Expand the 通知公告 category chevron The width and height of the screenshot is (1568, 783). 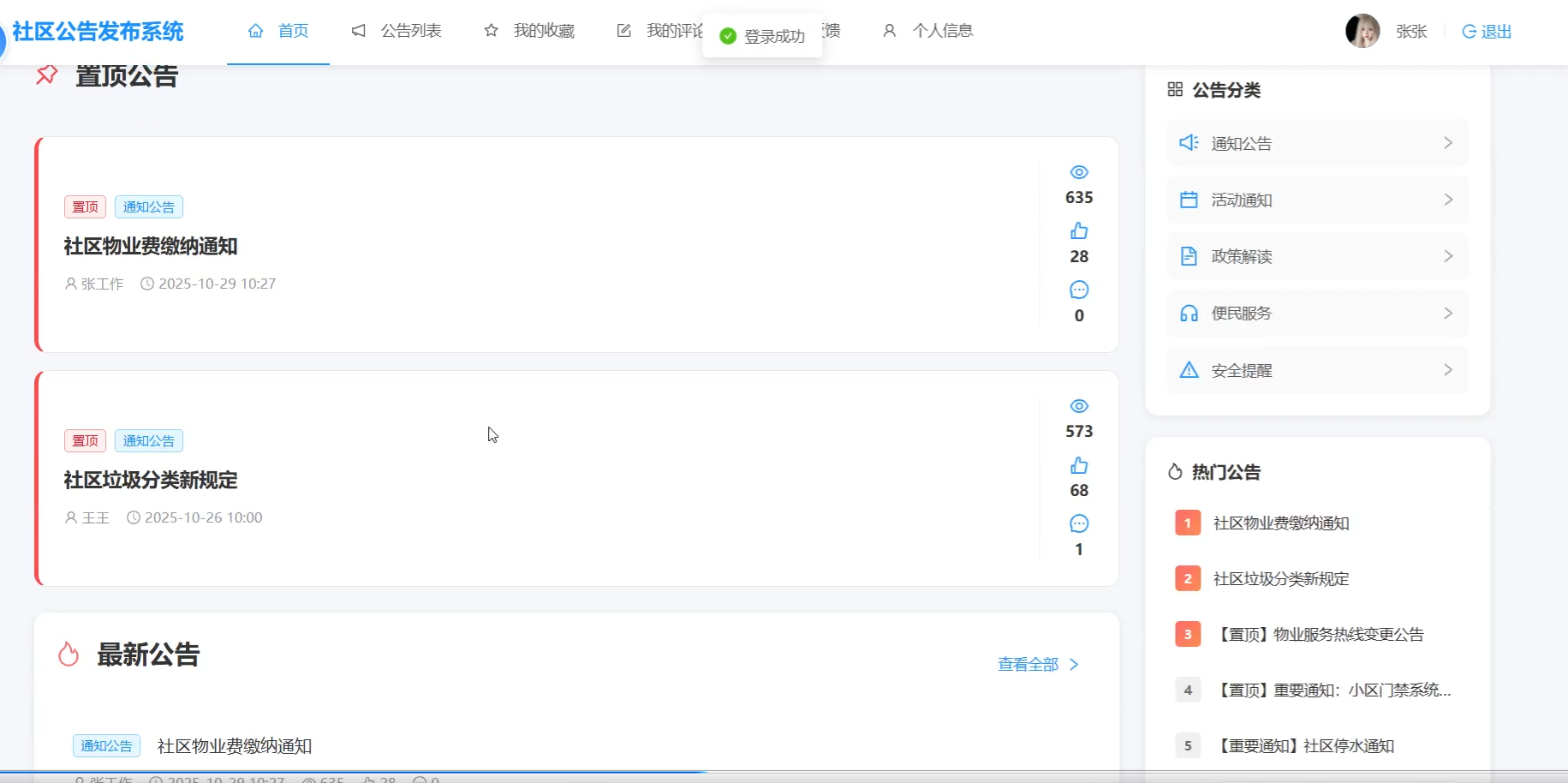coord(1448,143)
